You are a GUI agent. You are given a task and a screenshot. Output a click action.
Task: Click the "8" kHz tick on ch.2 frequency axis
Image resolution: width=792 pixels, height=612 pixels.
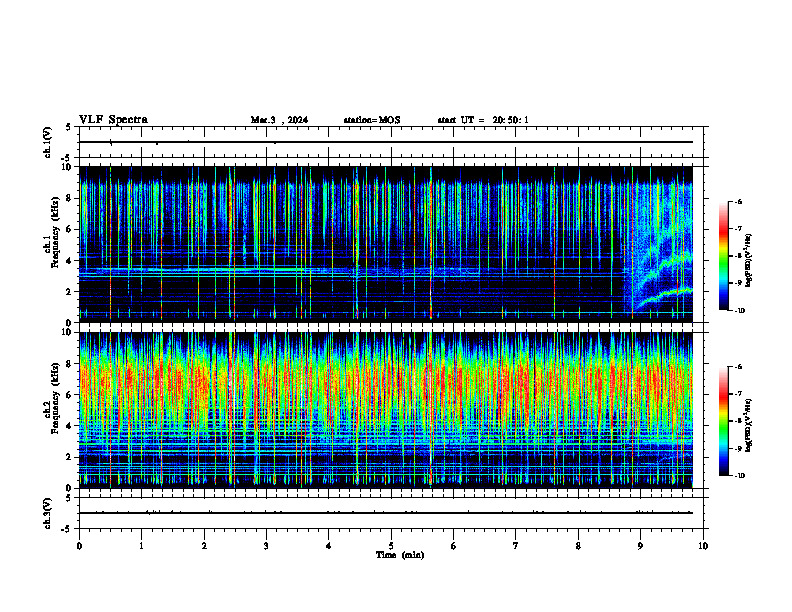(x=71, y=364)
